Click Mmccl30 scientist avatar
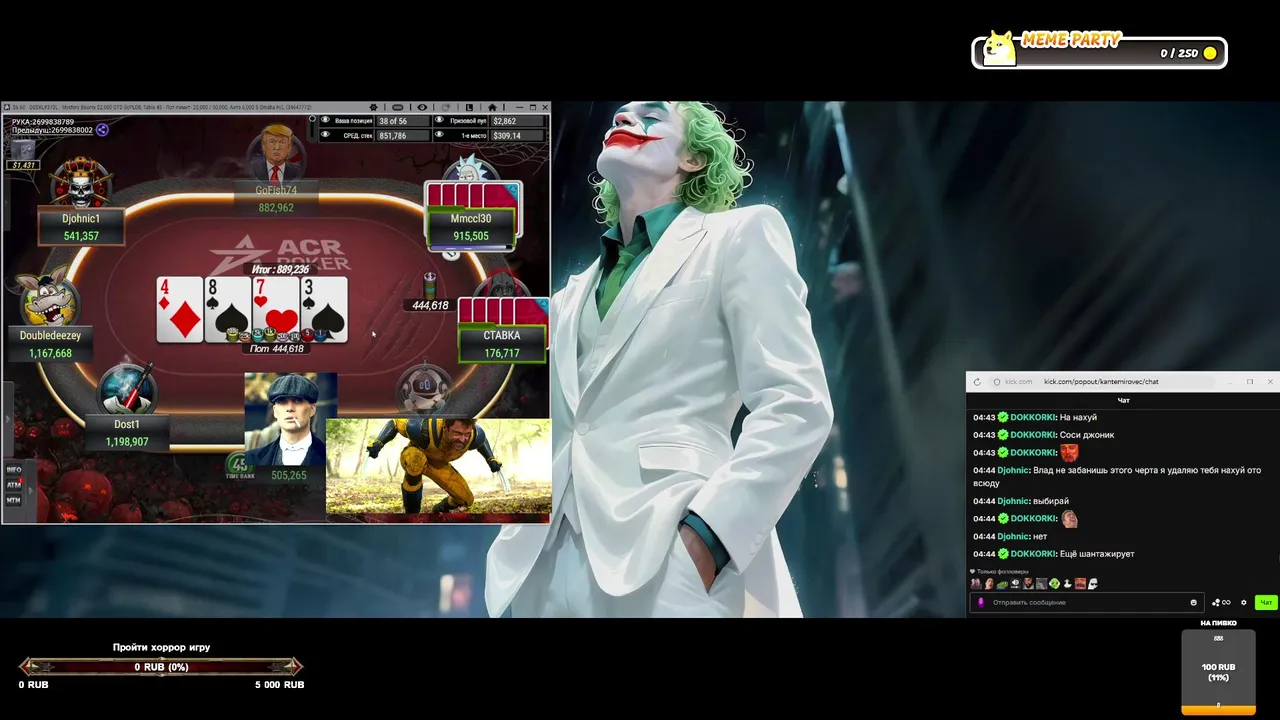Screen dimensions: 1280x720 (469, 168)
